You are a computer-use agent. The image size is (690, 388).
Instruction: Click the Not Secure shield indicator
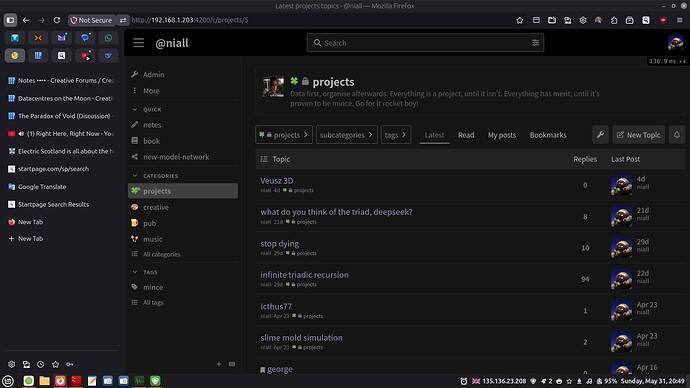click(x=92, y=20)
